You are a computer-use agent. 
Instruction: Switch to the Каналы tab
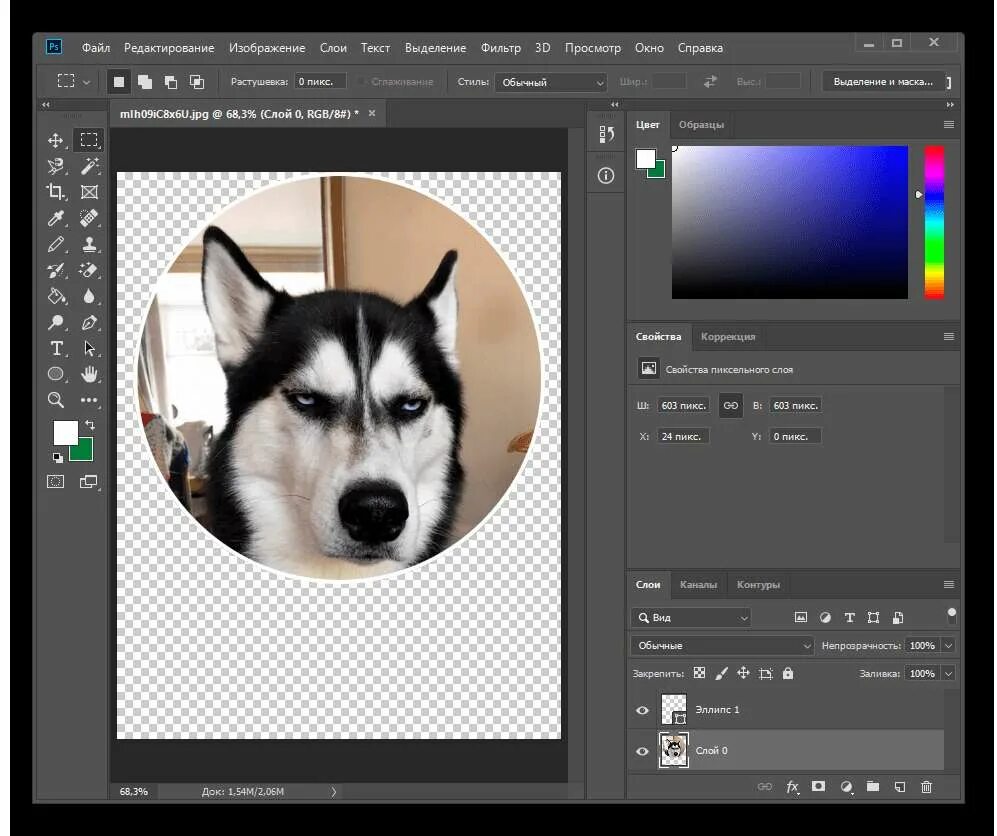tap(698, 584)
